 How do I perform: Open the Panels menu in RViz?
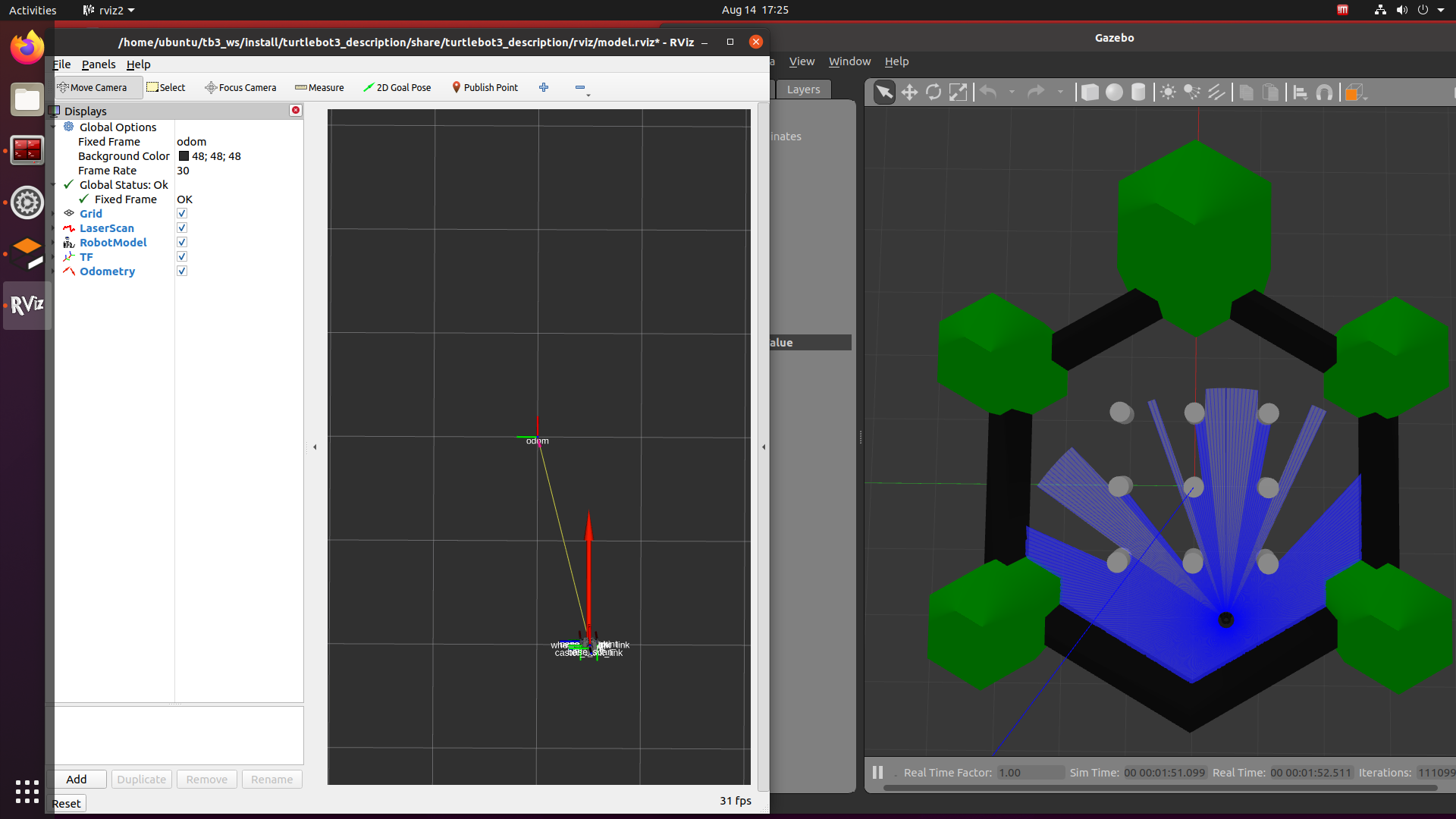[x=99, y=64]
